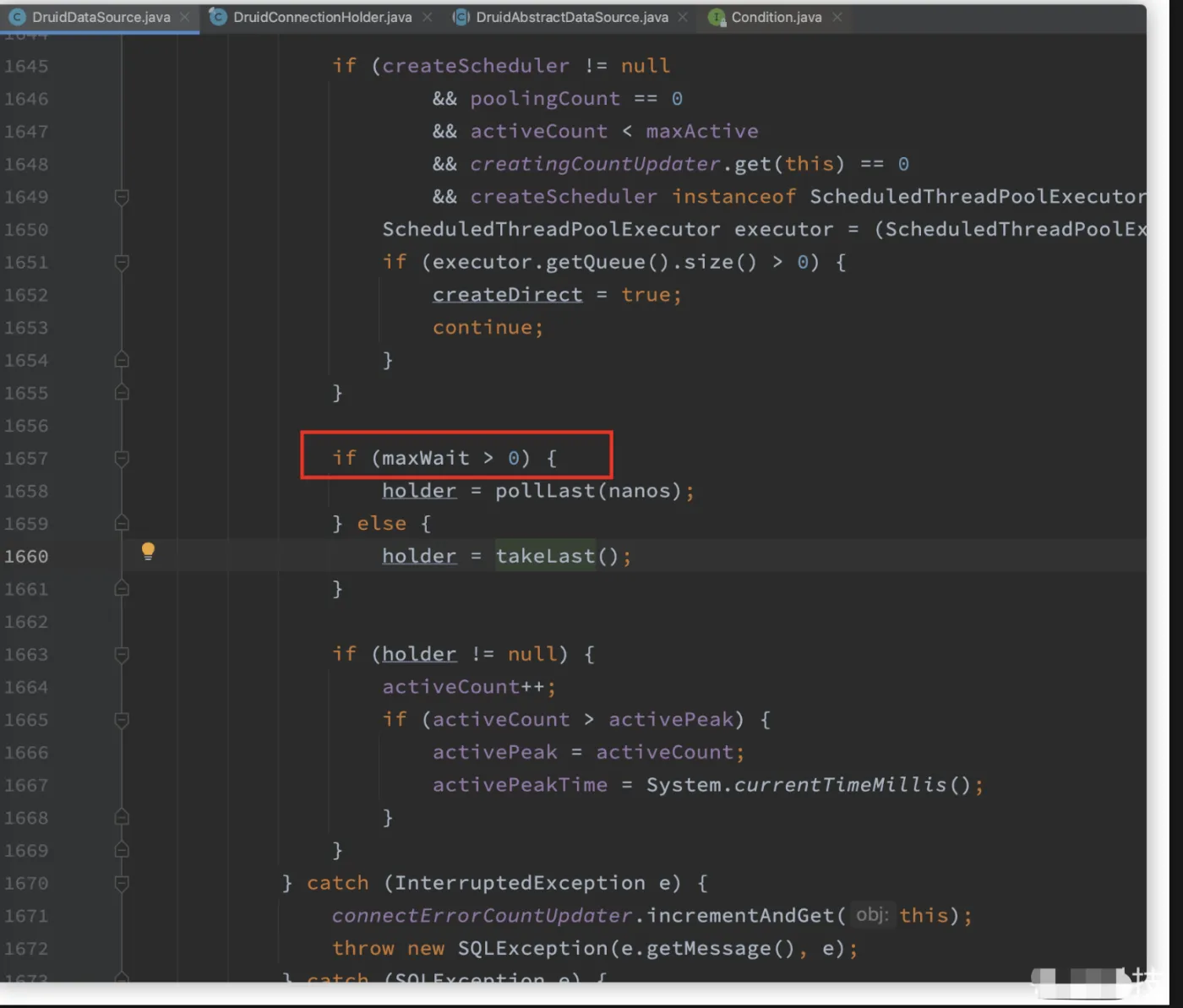Click line number 1660 in the gutter

pyautogui.click(x=26, y=556)
